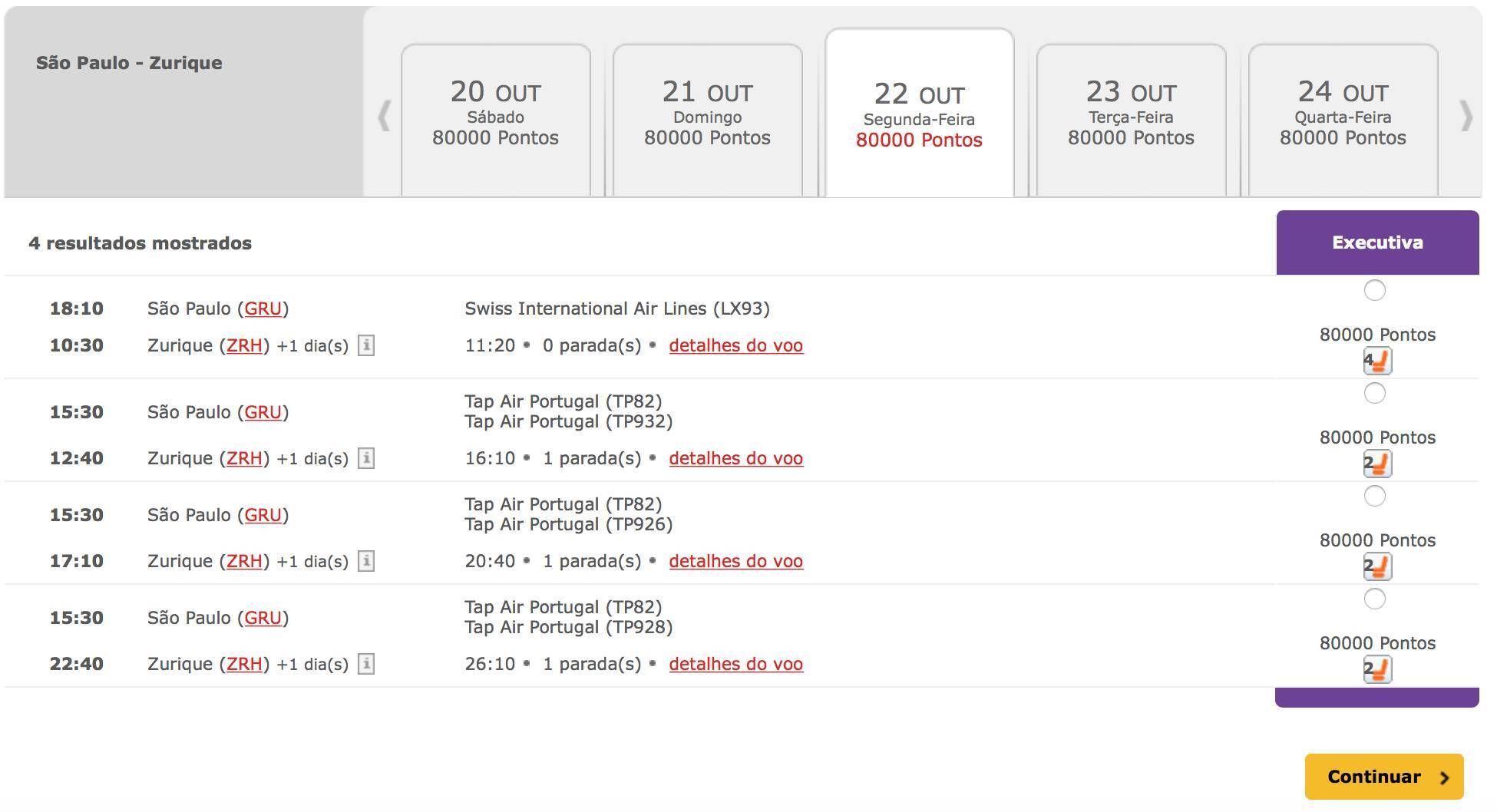The height and width of the screenshot is (812, 1497).
Task: Switch to 20 OUT Sábado date tab
Action: [x=496, y=119]
